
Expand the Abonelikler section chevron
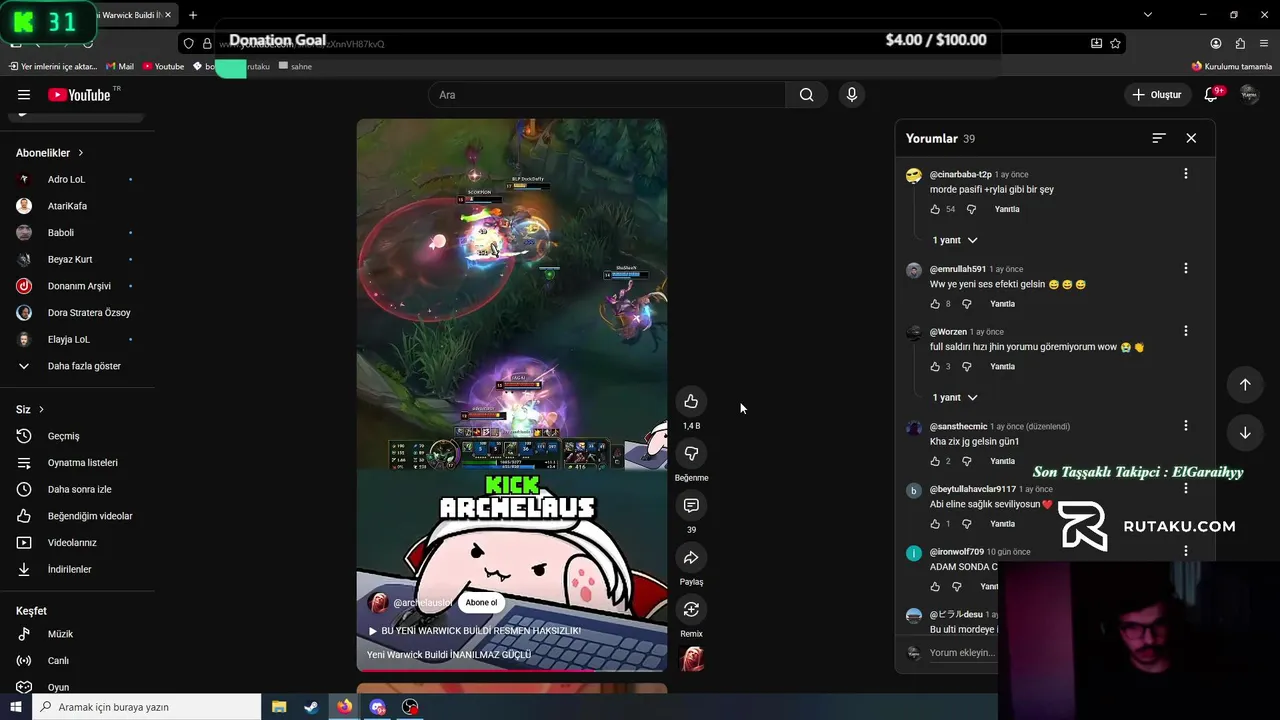pyautogui.click(x=81, y=153)
